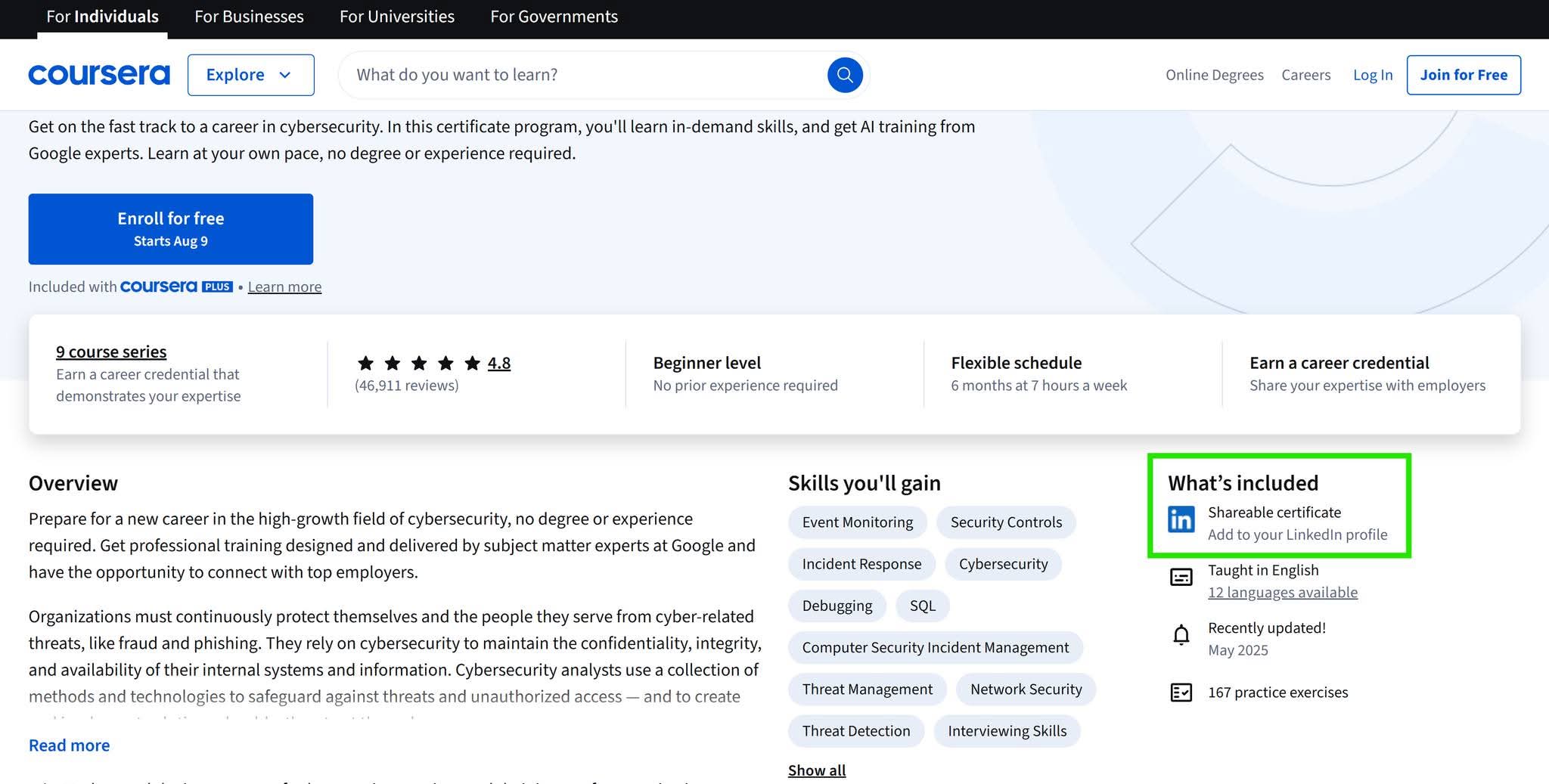Select the Security Controls skill tag
1549x784 pixels.
coord(1006,522)
